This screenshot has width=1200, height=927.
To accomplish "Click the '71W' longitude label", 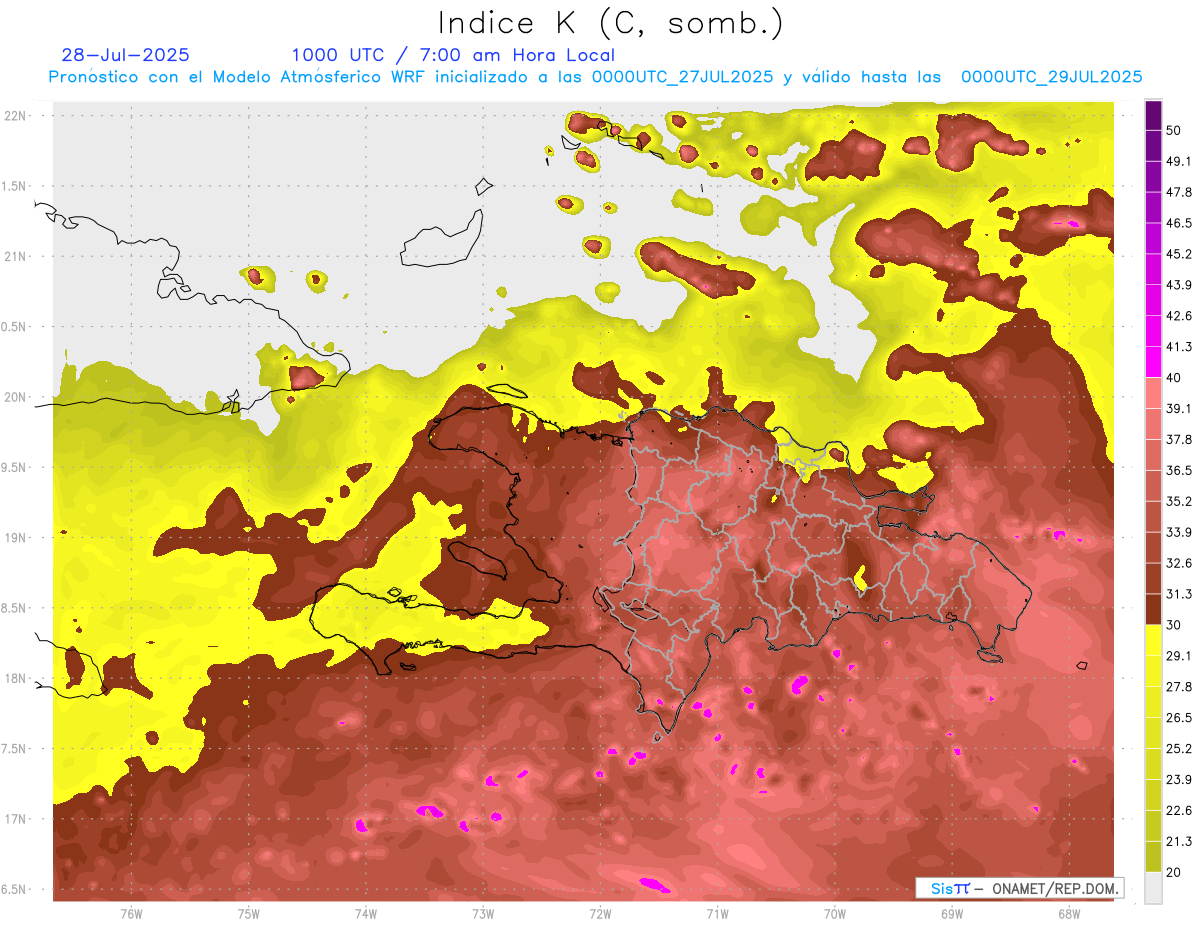I will tap(717, 913).
